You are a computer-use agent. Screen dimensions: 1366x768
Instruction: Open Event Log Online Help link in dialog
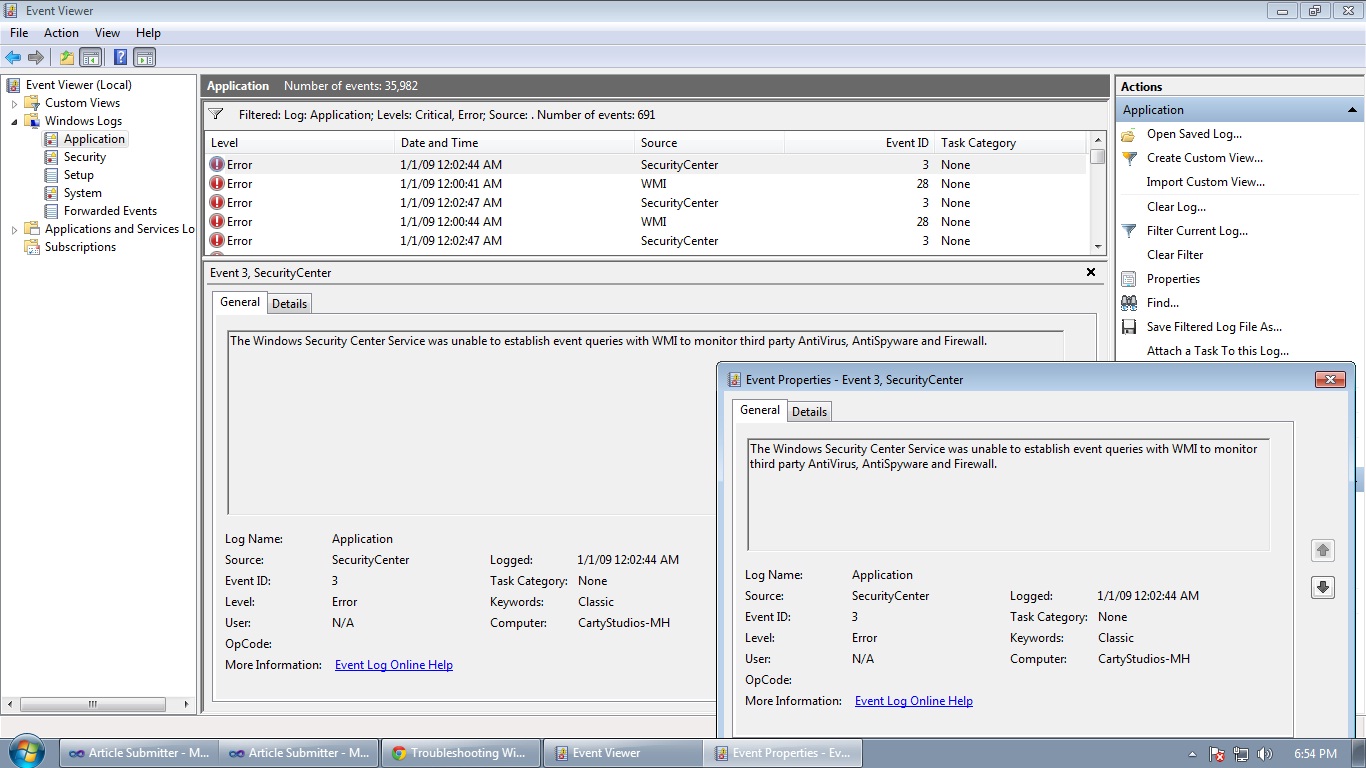[x=914, y=701]
